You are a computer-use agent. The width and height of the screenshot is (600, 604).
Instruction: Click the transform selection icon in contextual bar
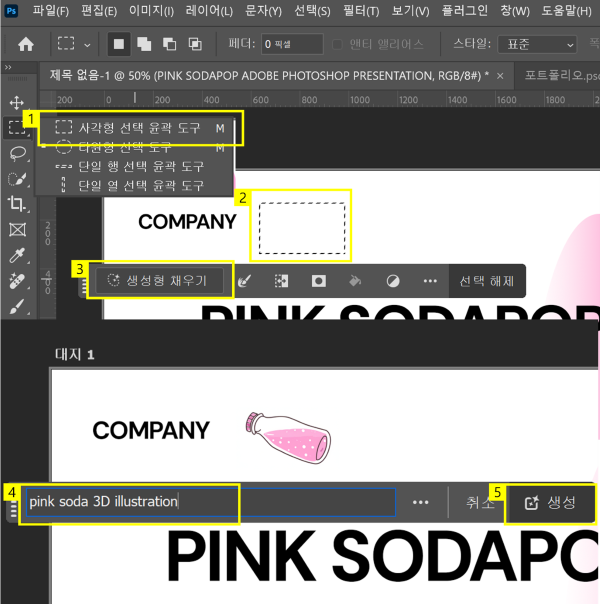tap(281, 281)
